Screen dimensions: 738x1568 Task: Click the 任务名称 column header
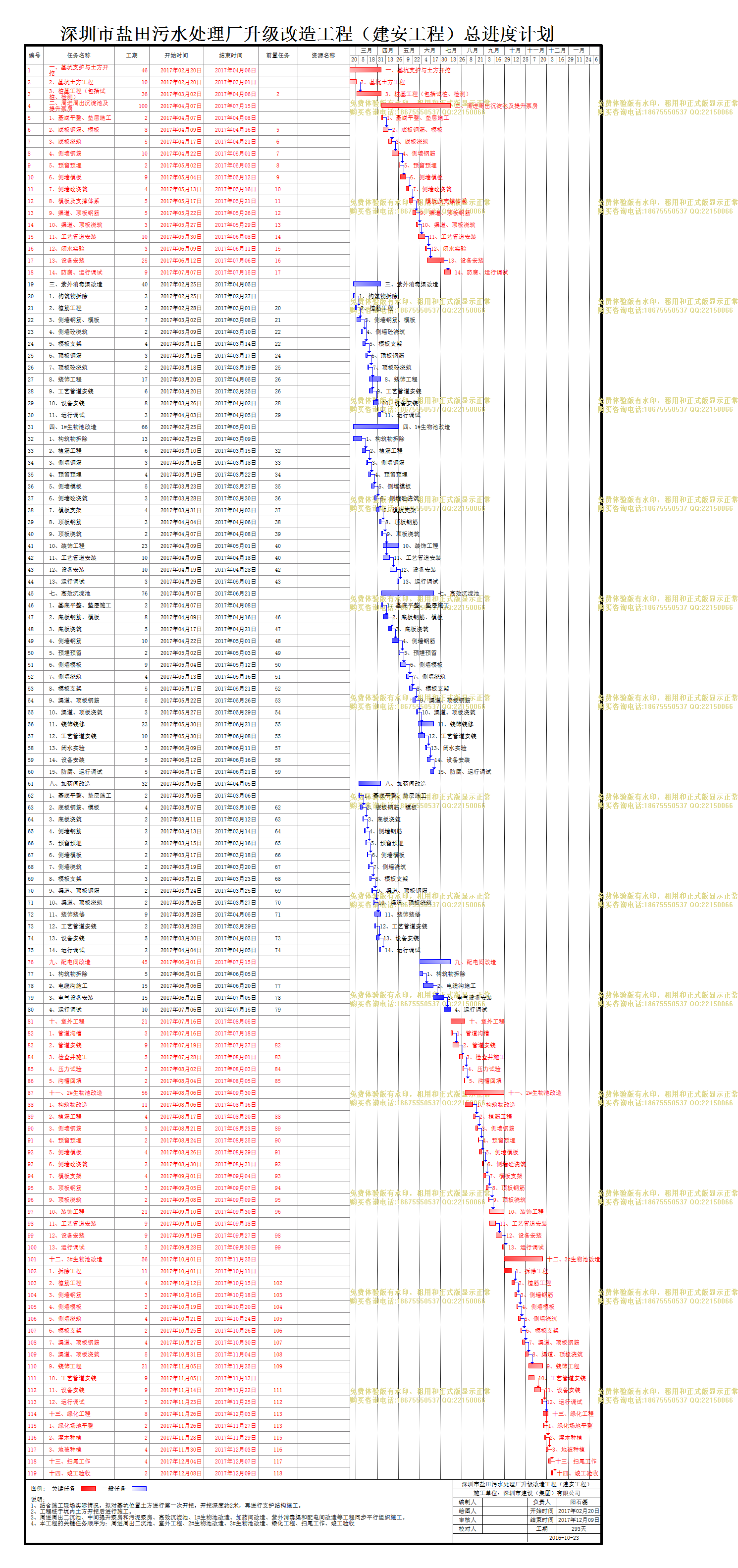(78, 55)
